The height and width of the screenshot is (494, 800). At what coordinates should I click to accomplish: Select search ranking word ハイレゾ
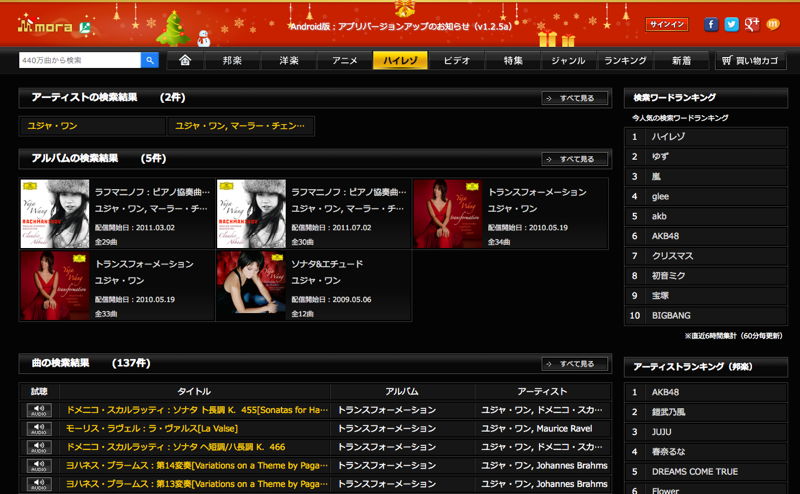pyautogui.click(x=668, y=137)
